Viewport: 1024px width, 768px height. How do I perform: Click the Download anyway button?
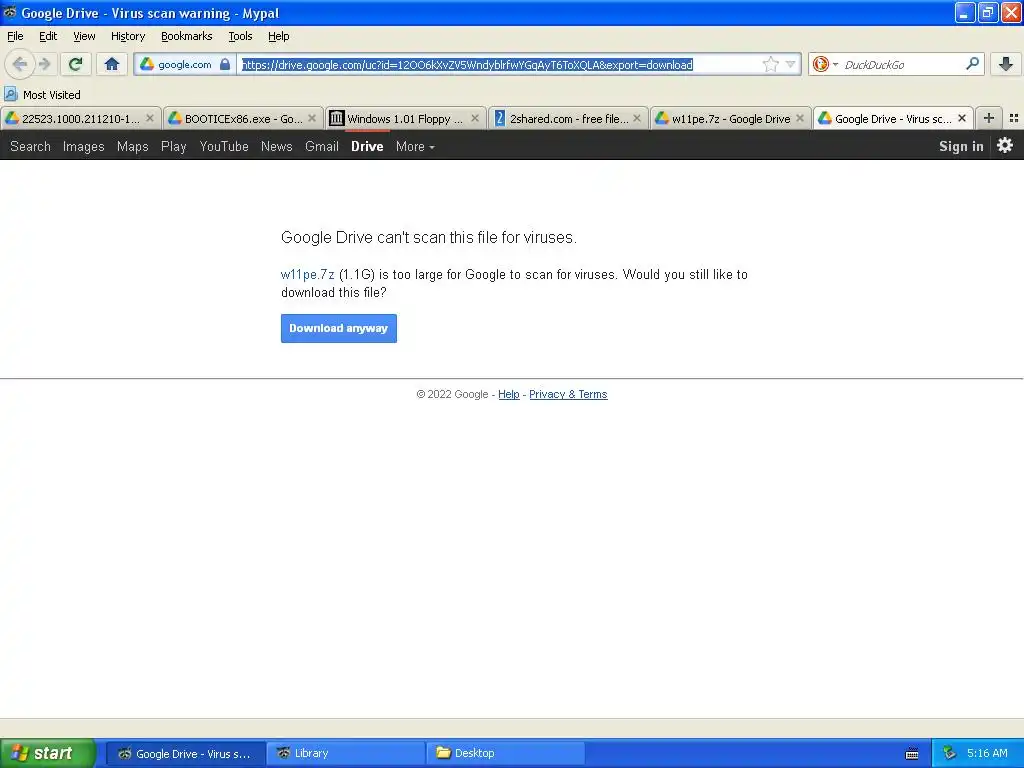(339, 328)
